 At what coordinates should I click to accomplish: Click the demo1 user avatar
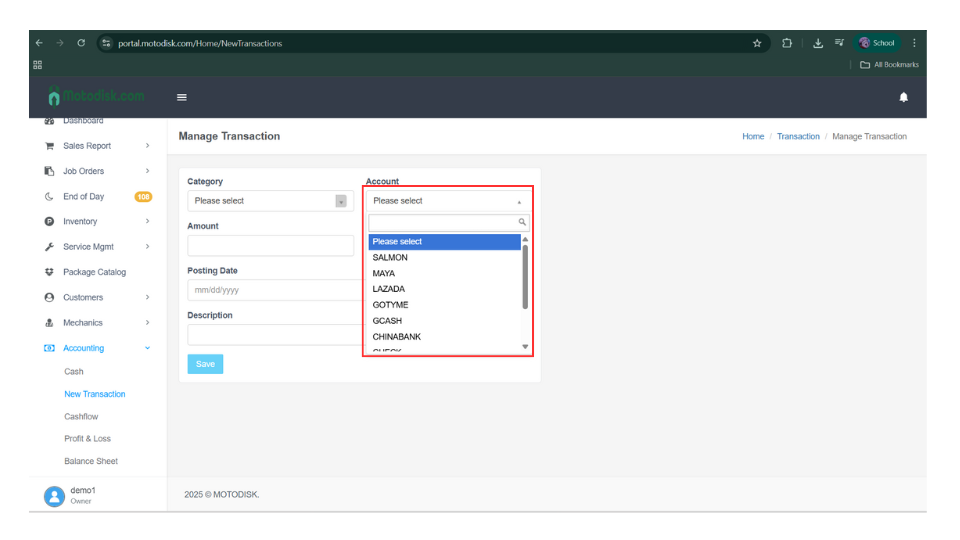tap(54, 496)
